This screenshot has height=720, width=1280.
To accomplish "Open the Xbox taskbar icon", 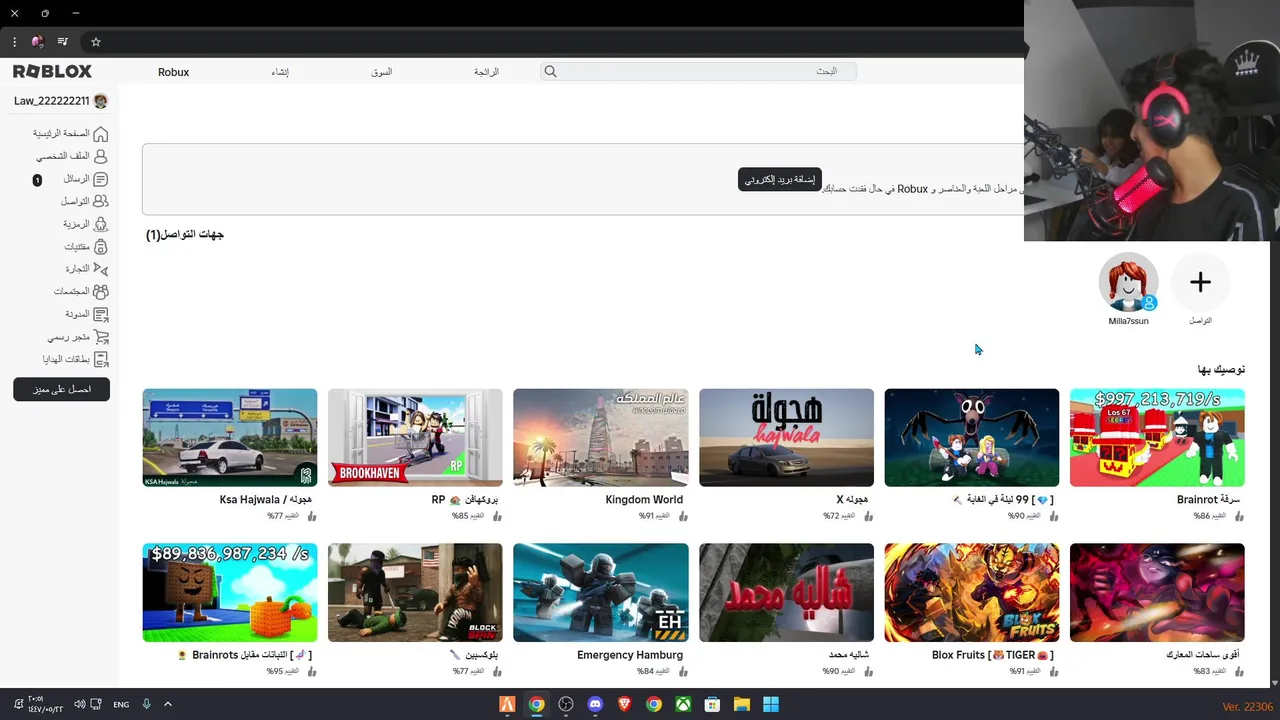I will click(683, 704).
